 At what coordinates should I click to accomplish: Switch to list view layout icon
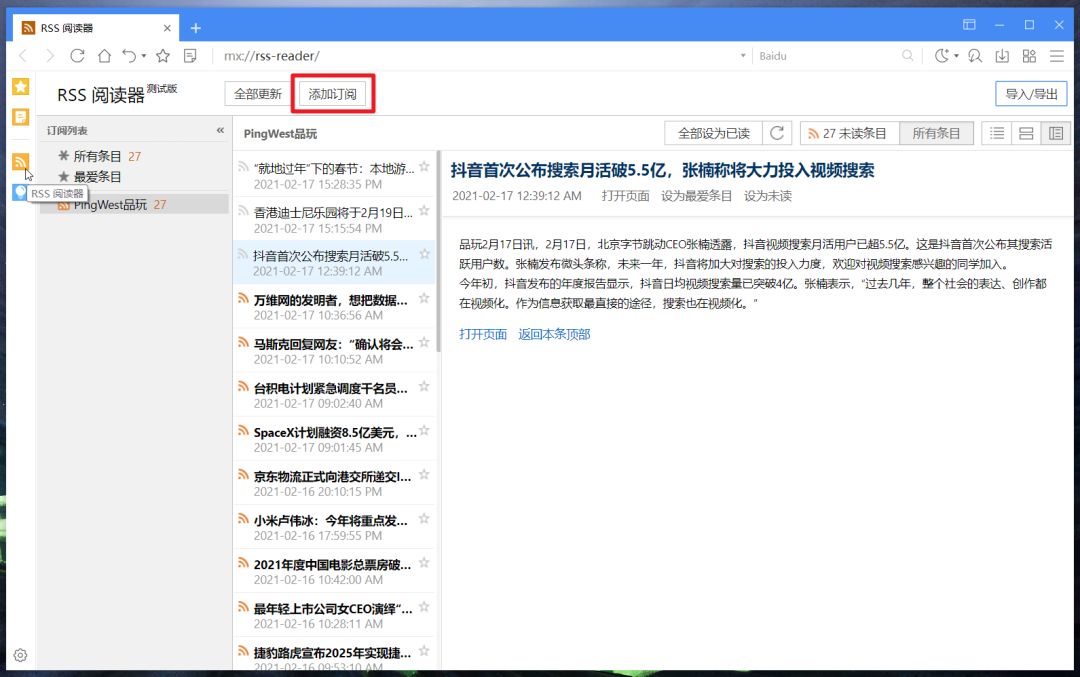[997, 133]
